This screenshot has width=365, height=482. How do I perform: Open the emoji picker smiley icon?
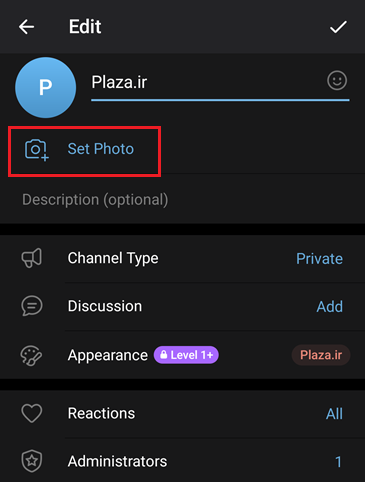[x=337, y=80]
